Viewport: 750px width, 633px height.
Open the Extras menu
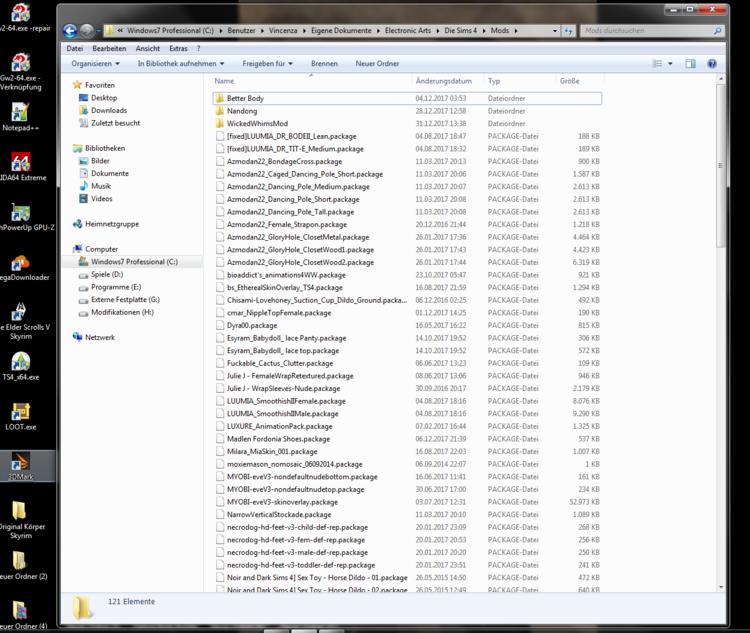tap(178, 48)
